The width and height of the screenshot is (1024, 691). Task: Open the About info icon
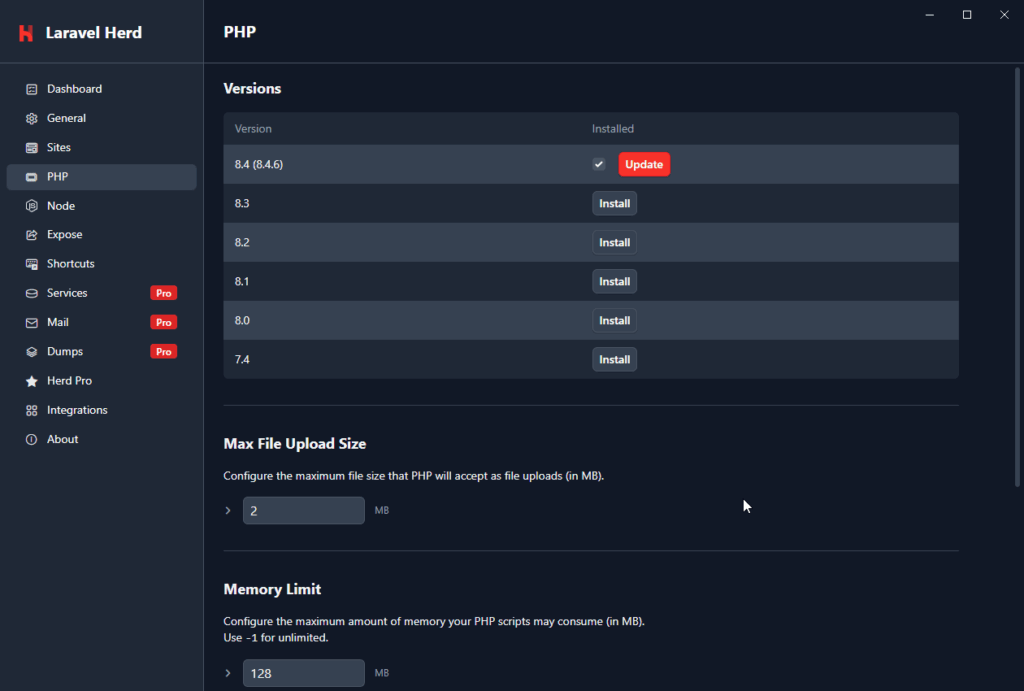coord(31,440)
